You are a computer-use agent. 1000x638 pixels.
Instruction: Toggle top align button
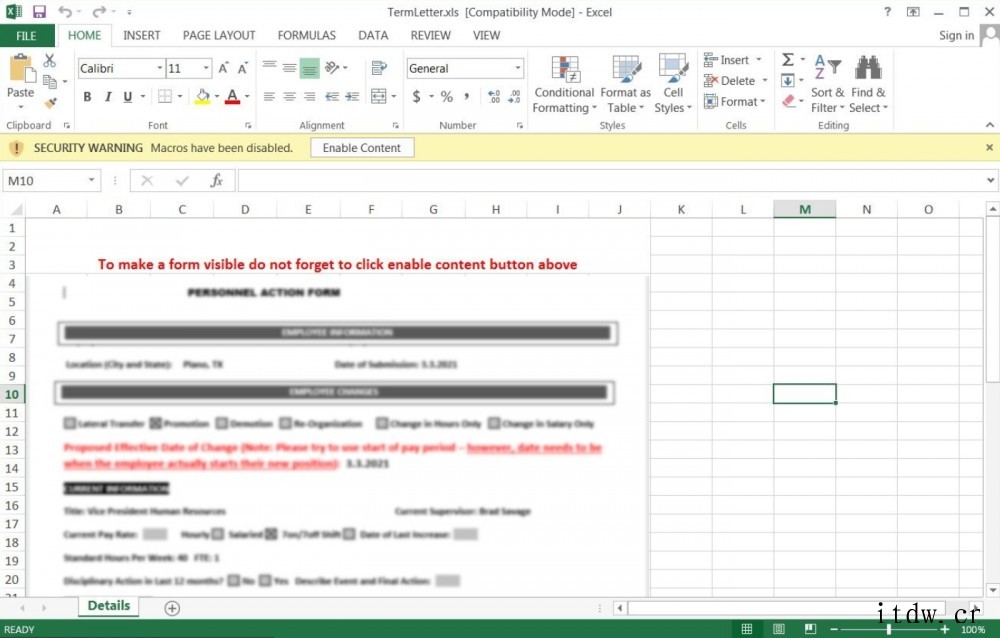(269, 66)
